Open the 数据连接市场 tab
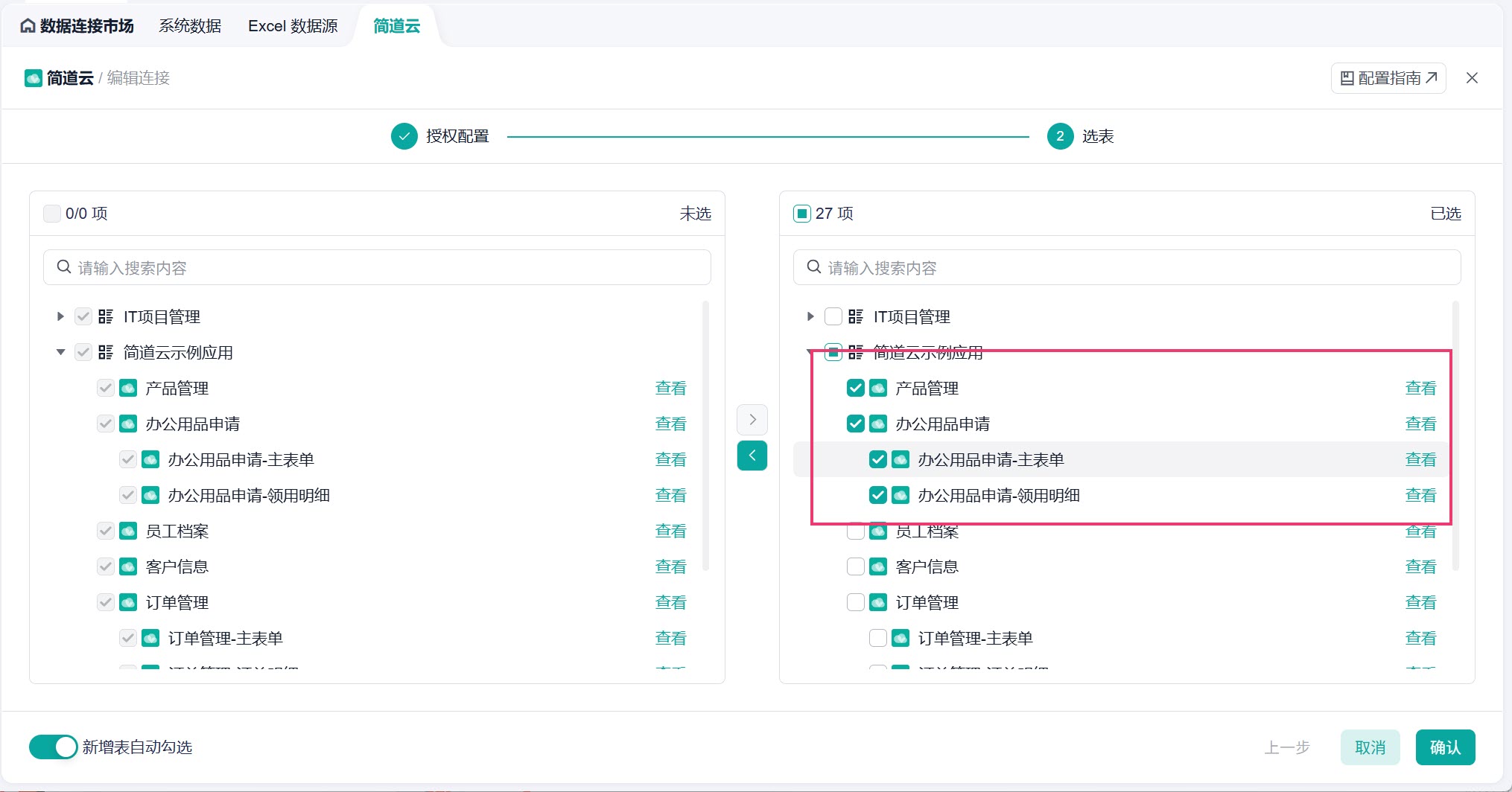Image resolution: width=1512 pixels, height=792 pixels. pos(77,26)
